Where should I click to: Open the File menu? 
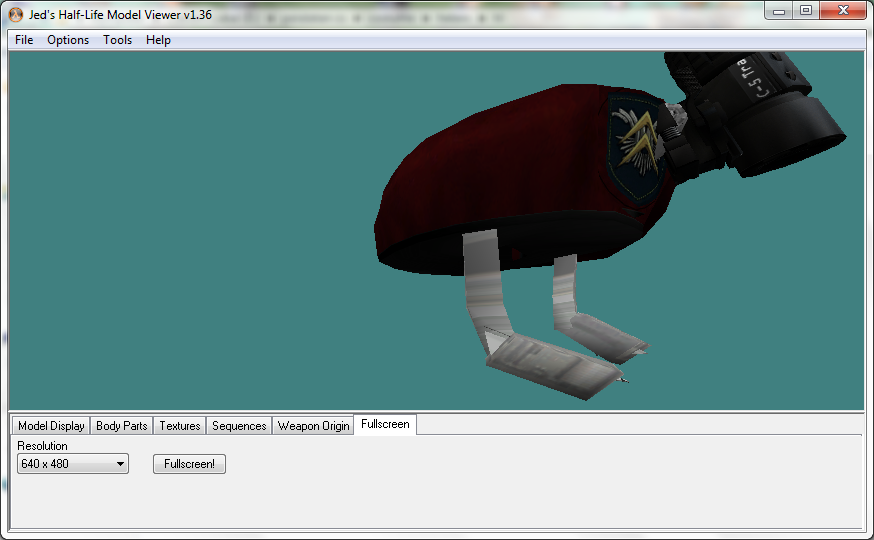pyautogui.click(x=24, y=40)
